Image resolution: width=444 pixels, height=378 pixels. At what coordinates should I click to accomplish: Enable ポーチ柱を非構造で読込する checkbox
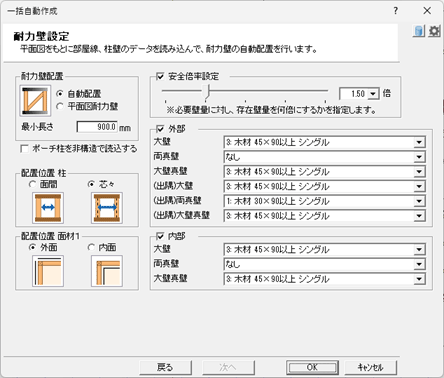point(24,149)
